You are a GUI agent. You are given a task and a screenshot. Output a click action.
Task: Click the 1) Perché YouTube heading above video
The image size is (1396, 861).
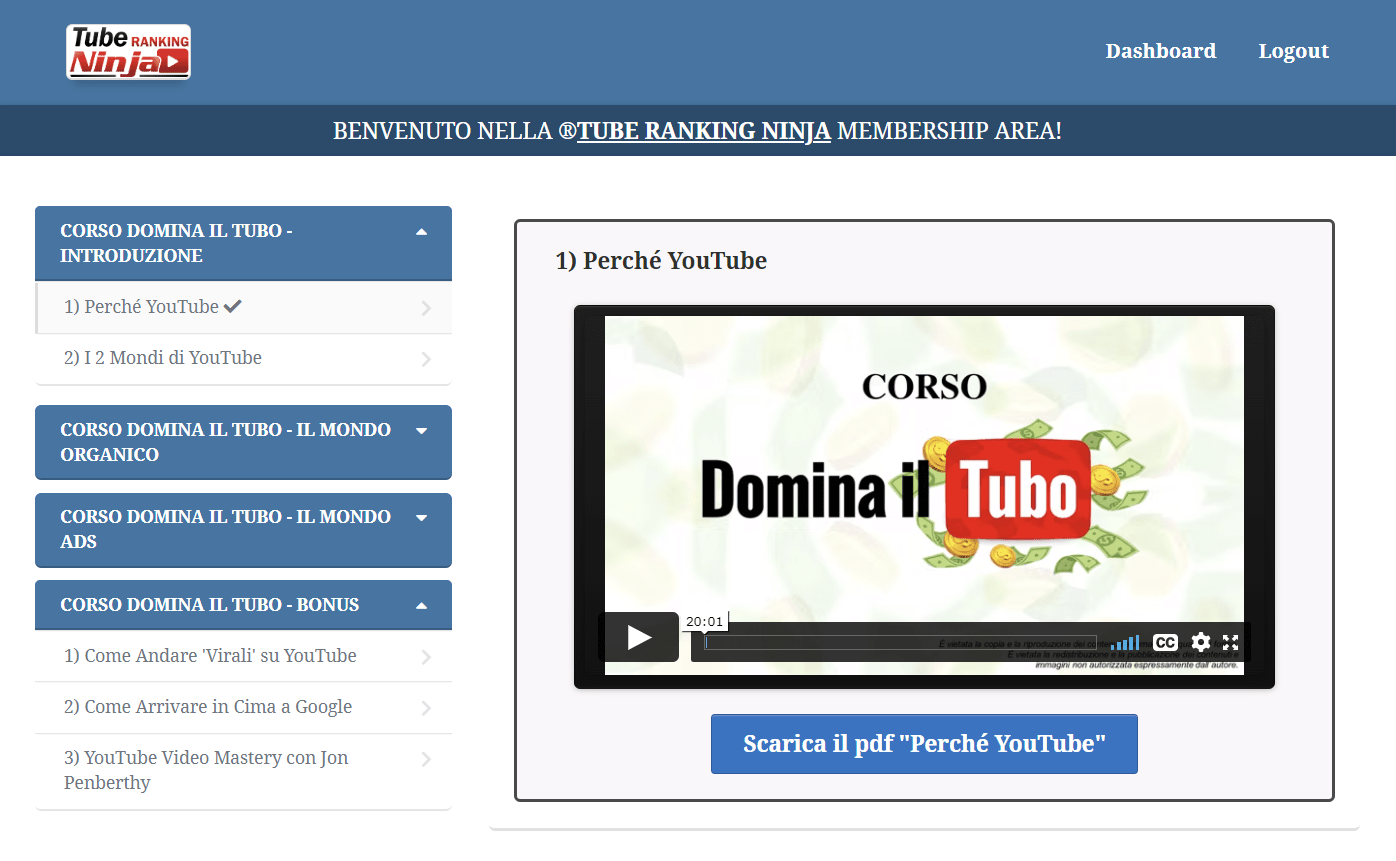661,261
